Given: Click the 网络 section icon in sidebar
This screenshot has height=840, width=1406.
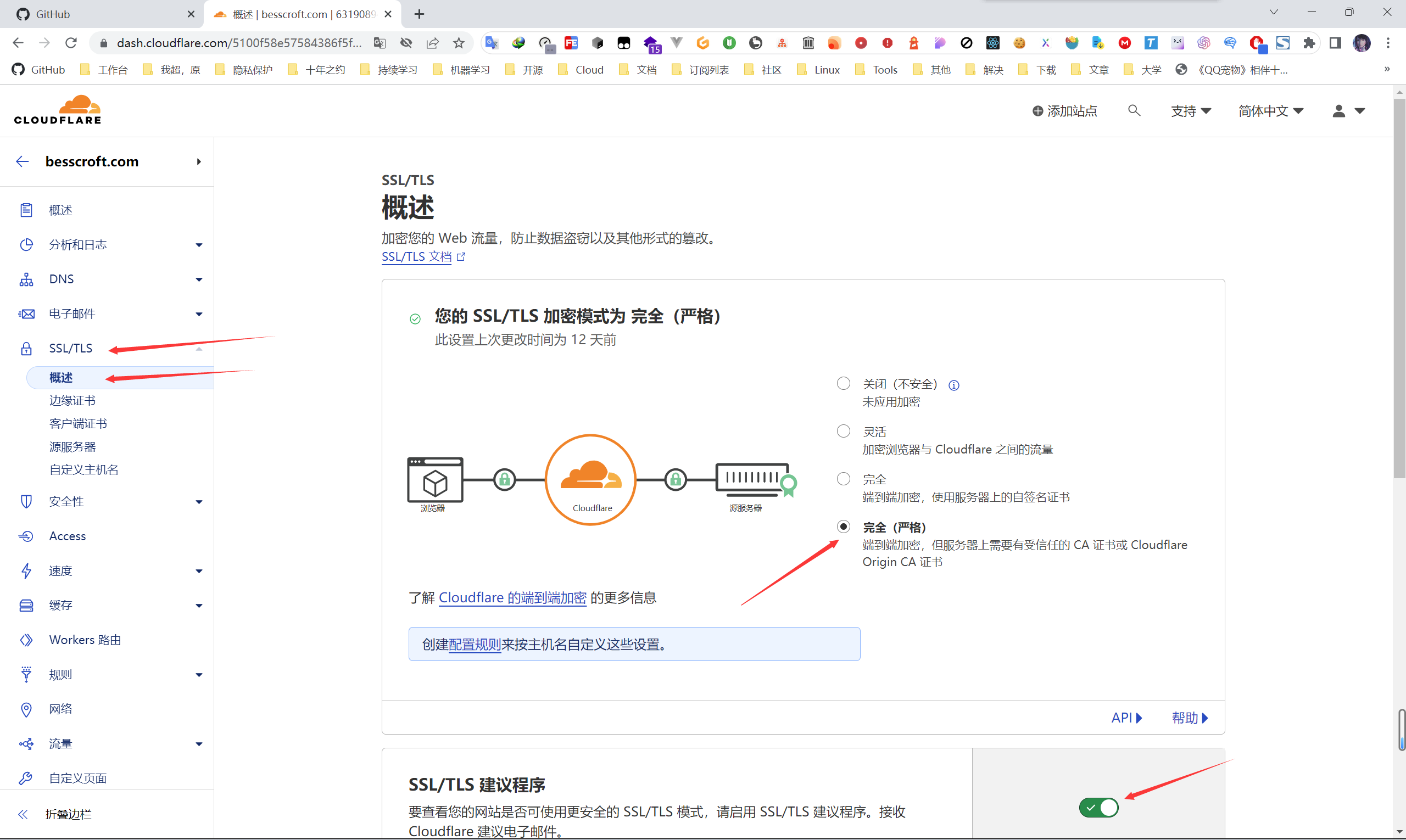Looking at the screenshot, I should [x=26, y=709].
